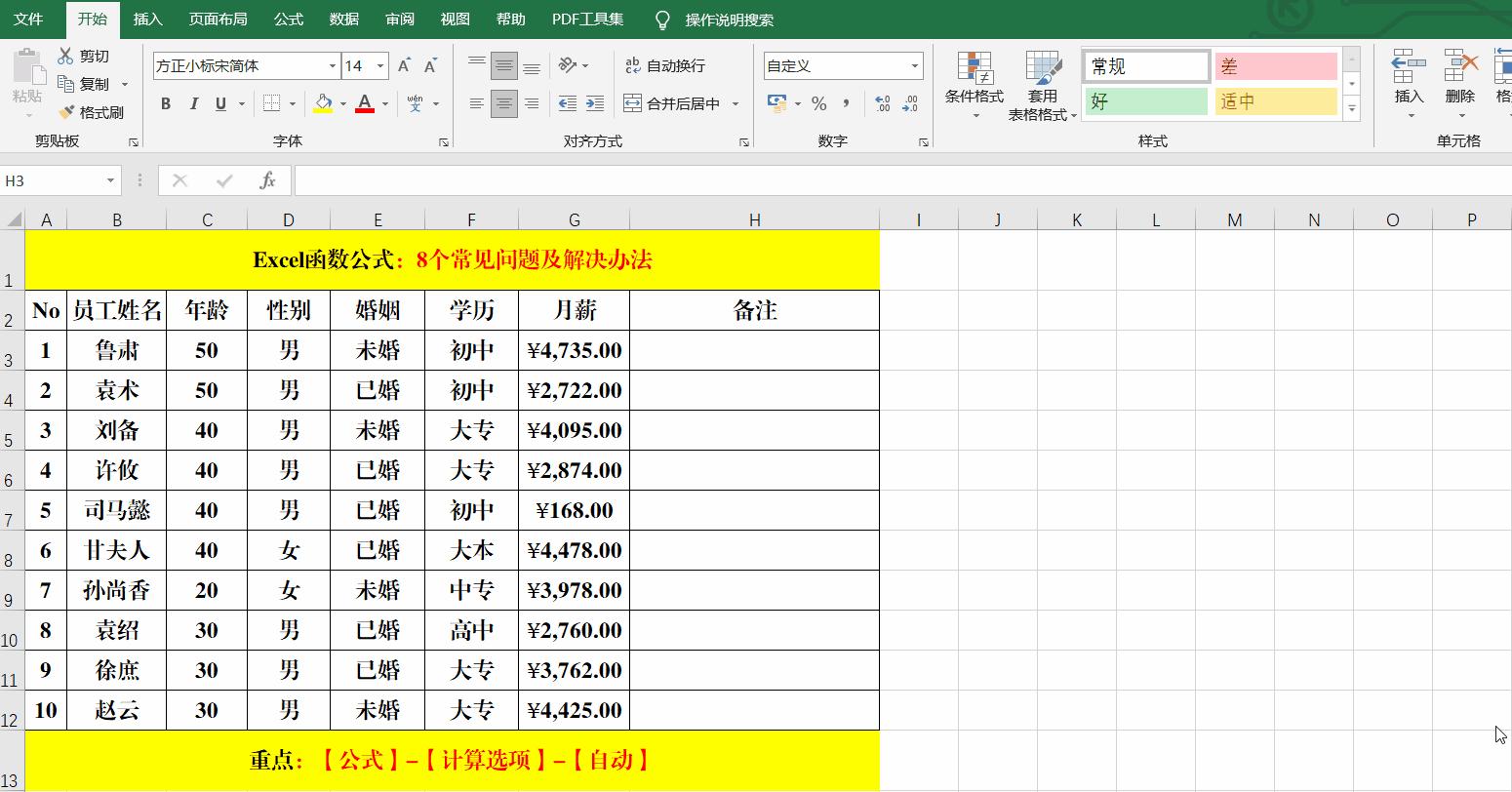Click the Percent Style icon
Image resolution: width=1512 pixels, height=792 pixels.
pos(820,103)
